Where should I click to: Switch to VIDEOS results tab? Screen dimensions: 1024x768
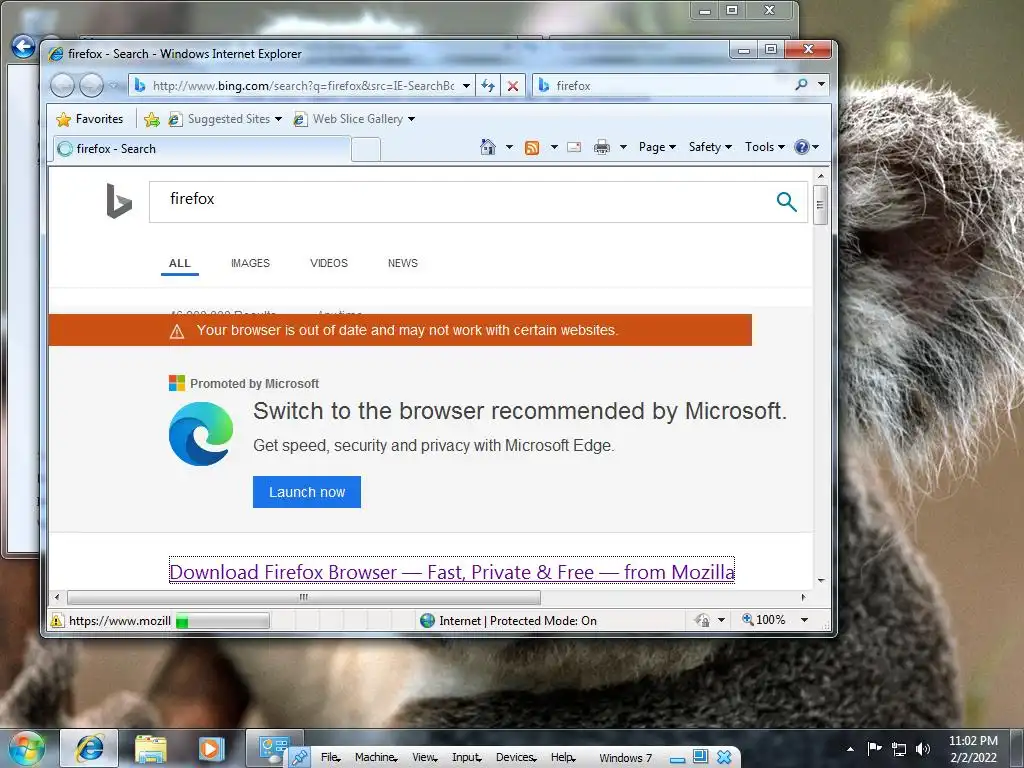328,263
